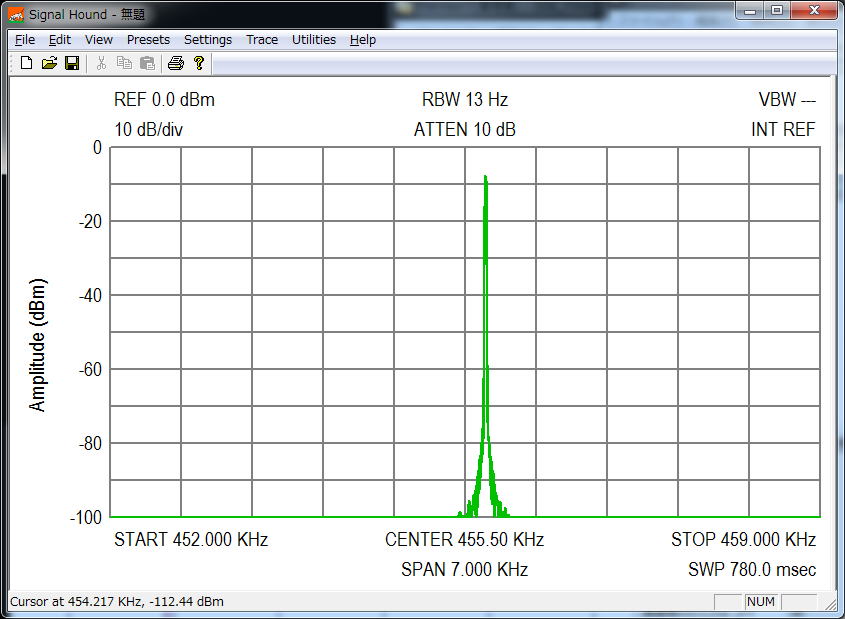Open the View menu
This screenshot has height=619, width=845.
click(x=99, y=40)
